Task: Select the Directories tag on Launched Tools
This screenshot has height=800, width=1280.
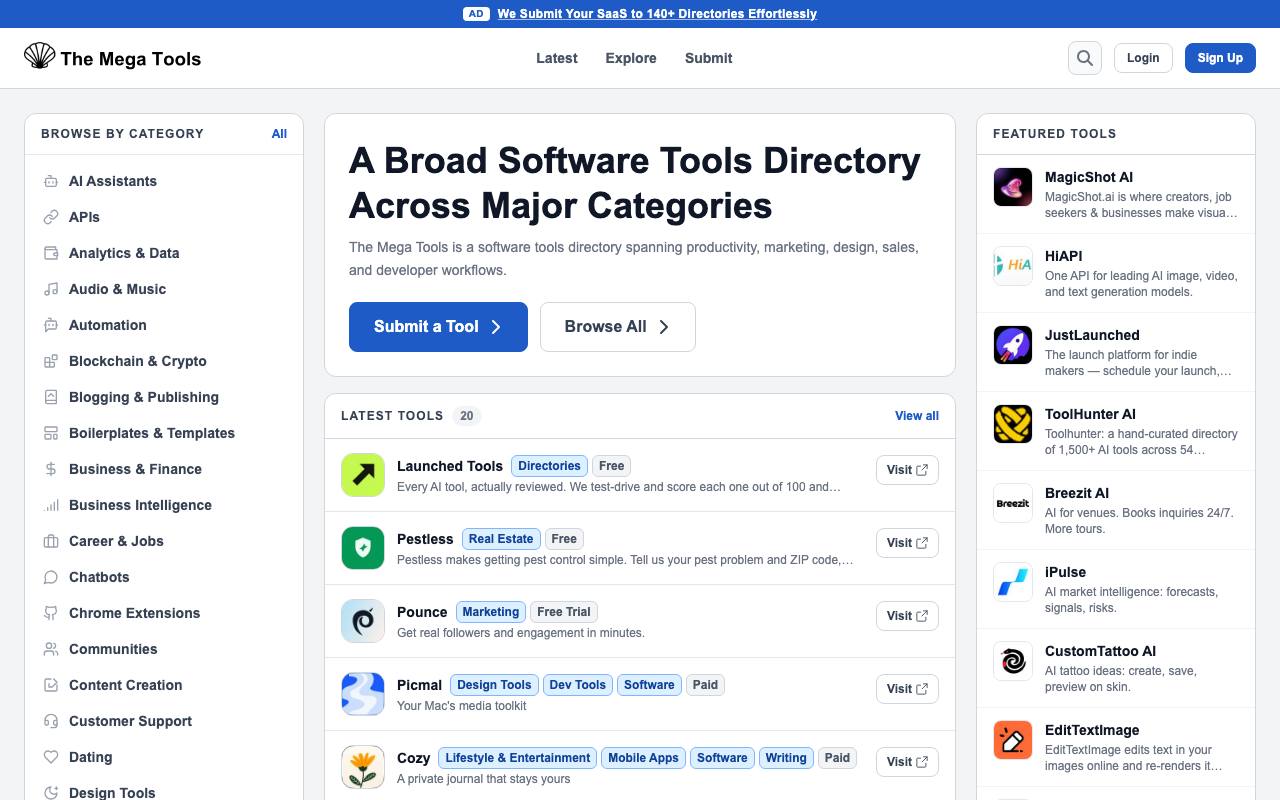Action: (549, 466)
